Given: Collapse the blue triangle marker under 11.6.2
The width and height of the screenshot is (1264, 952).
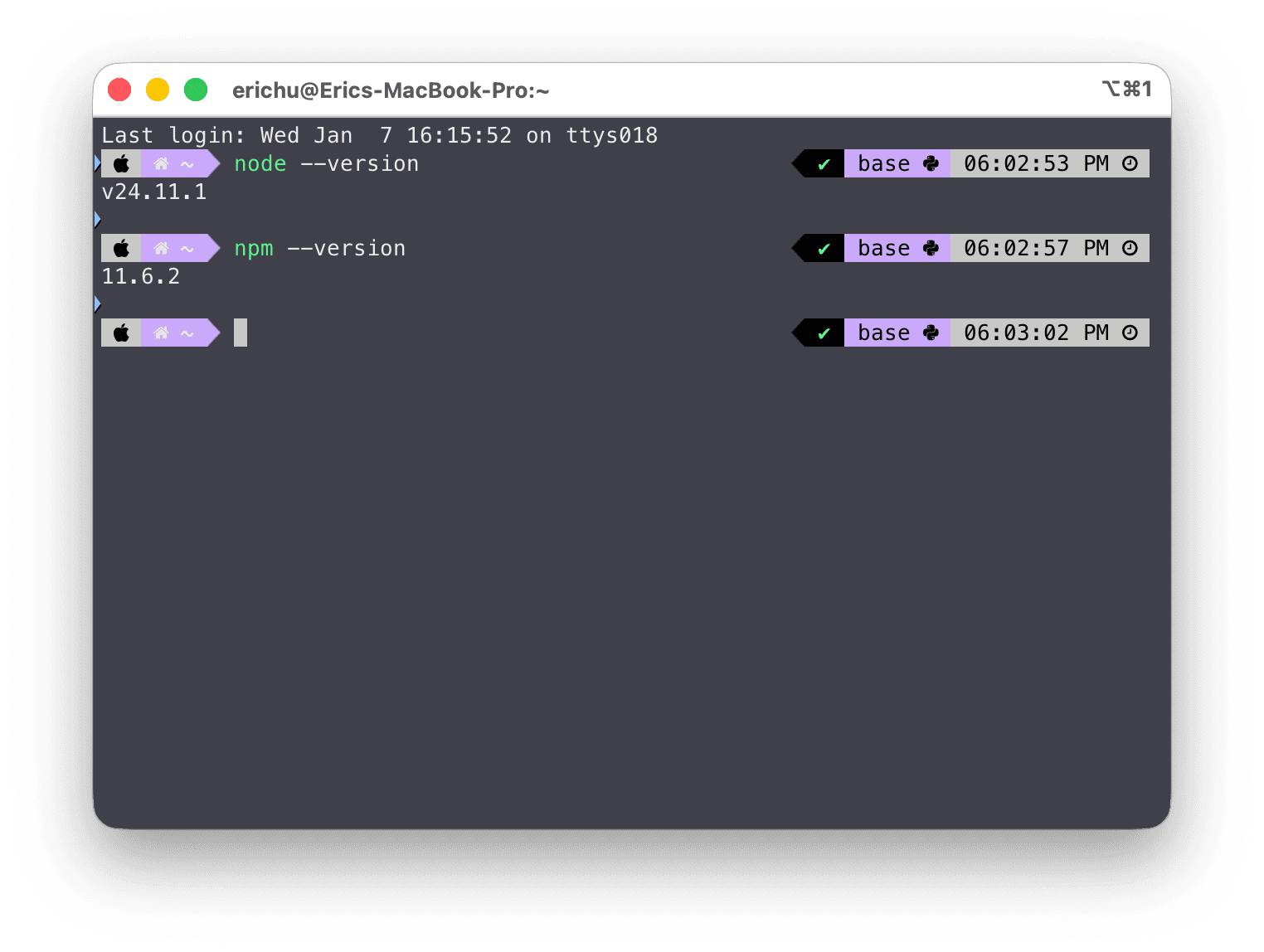Looking at the screenshot, I should (99, 304).
